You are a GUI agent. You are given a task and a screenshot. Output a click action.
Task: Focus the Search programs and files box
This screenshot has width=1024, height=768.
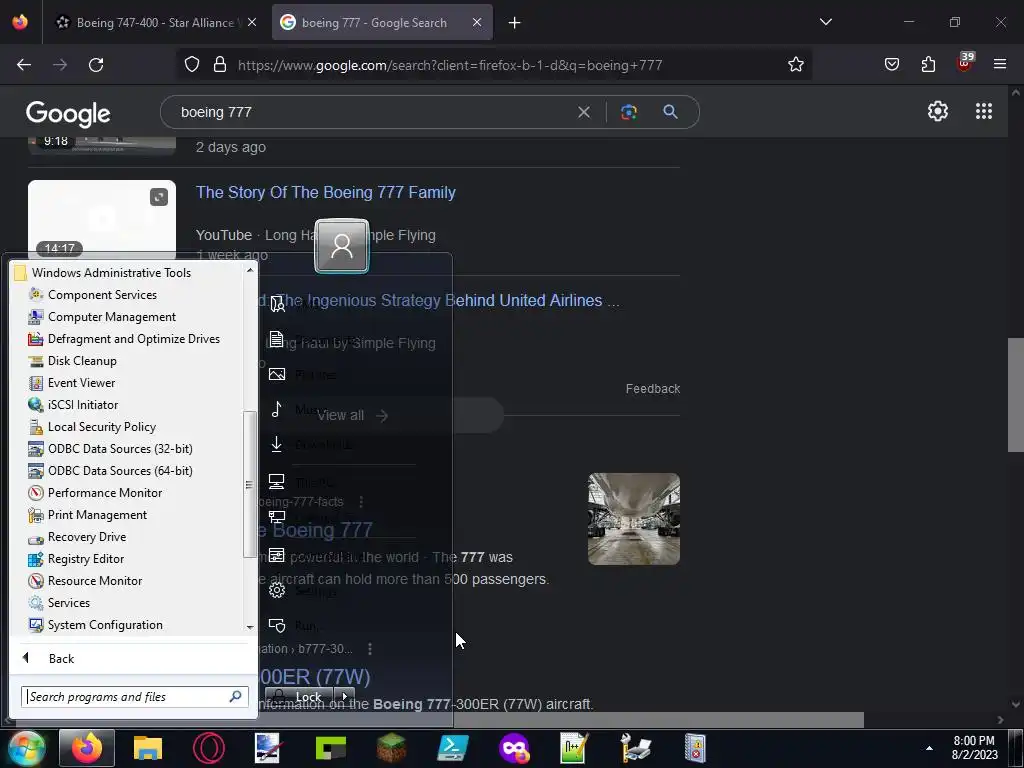135,697
